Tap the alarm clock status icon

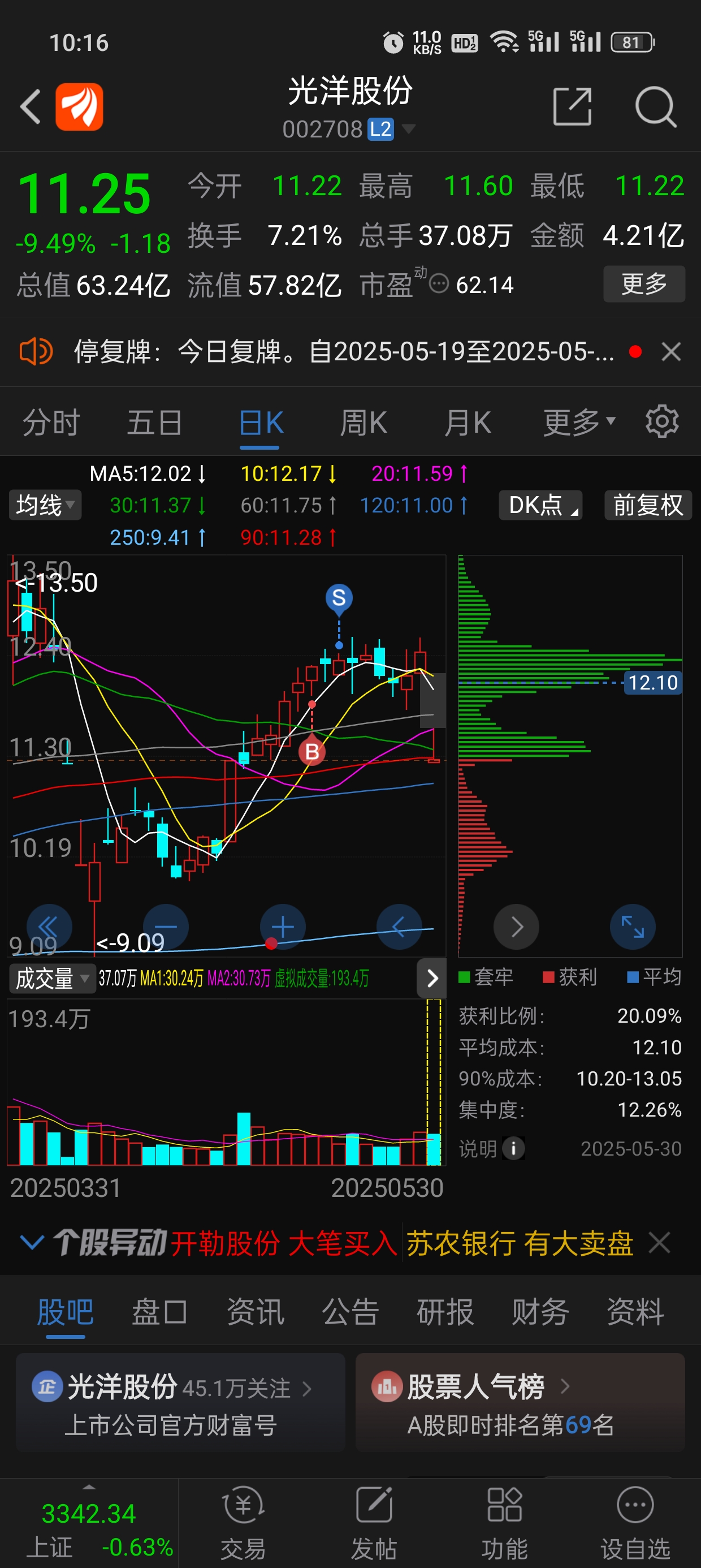392,42
